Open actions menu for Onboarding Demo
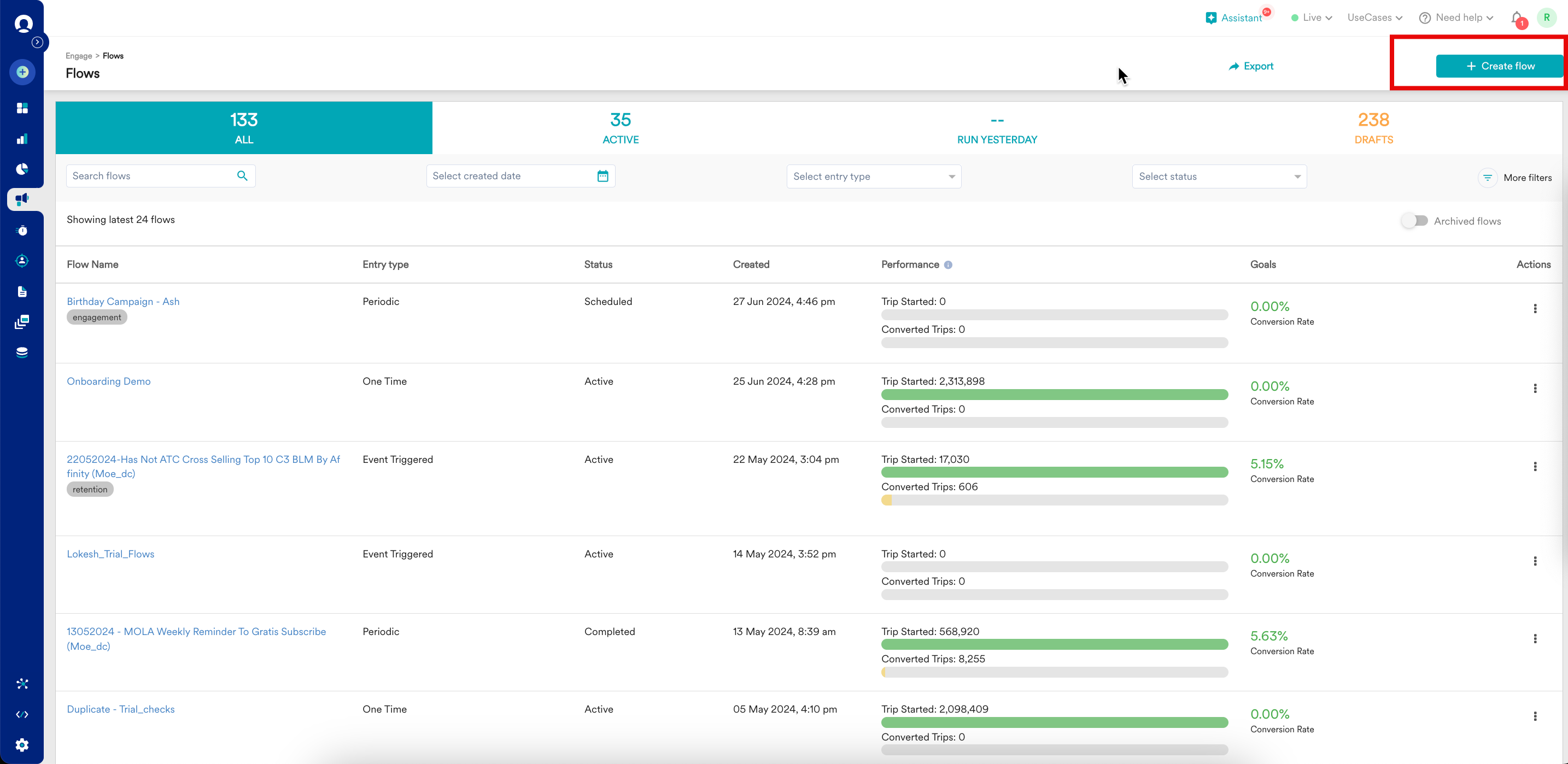 pos(1535,388)
